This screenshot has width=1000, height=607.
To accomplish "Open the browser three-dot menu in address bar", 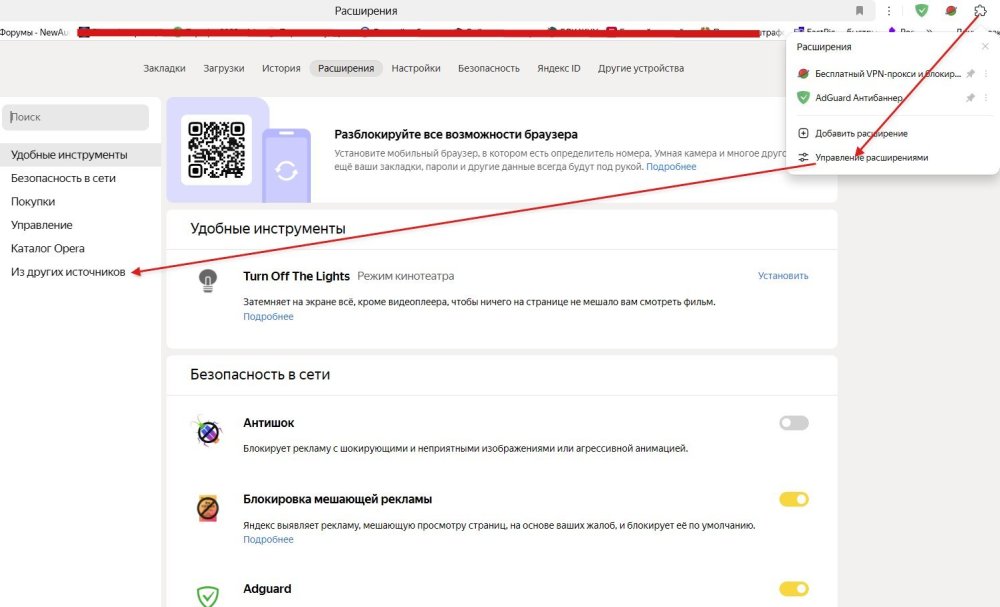I will pos(889,11).
